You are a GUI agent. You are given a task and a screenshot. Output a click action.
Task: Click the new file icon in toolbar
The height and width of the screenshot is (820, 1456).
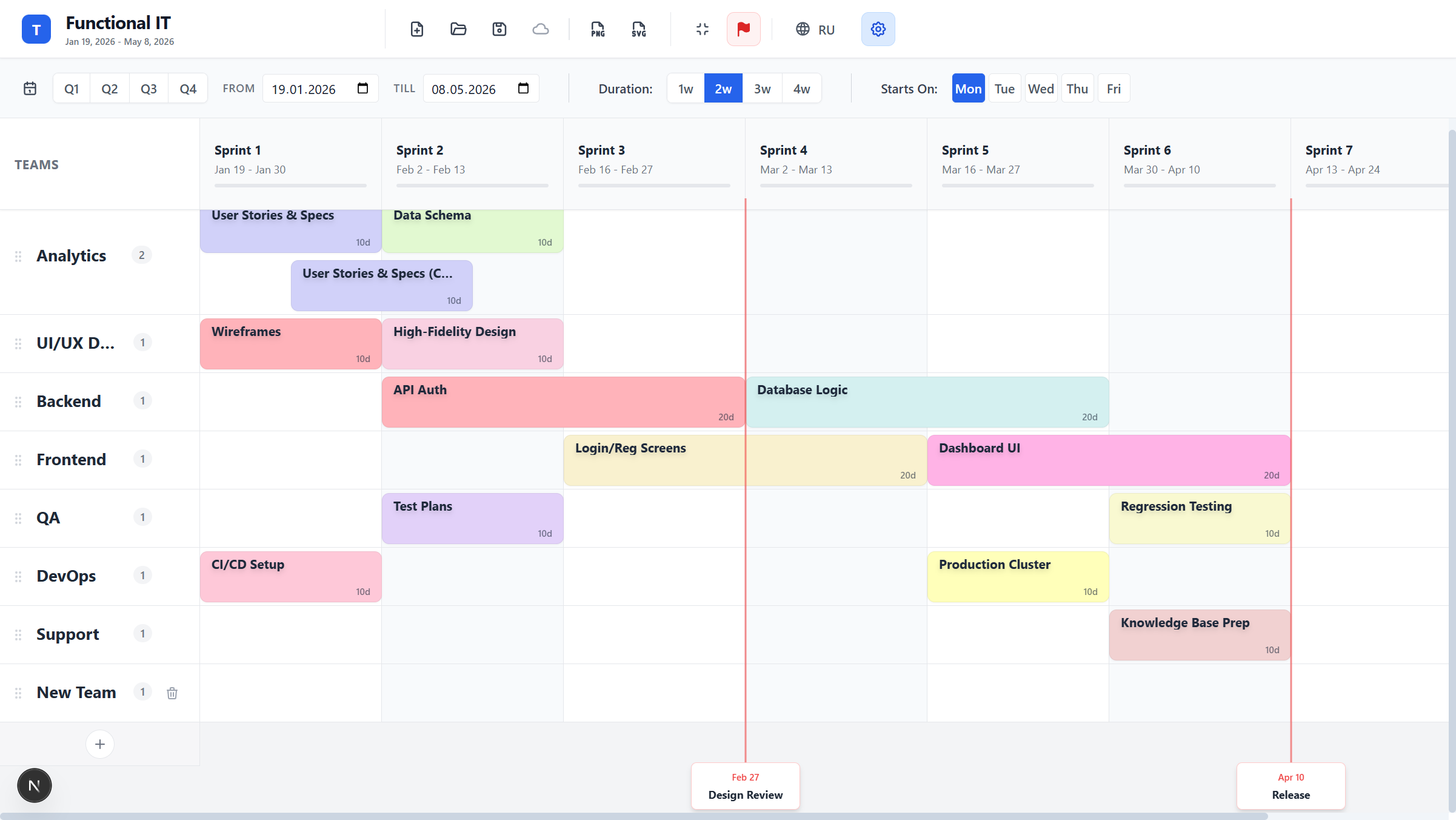click(416, 29)
